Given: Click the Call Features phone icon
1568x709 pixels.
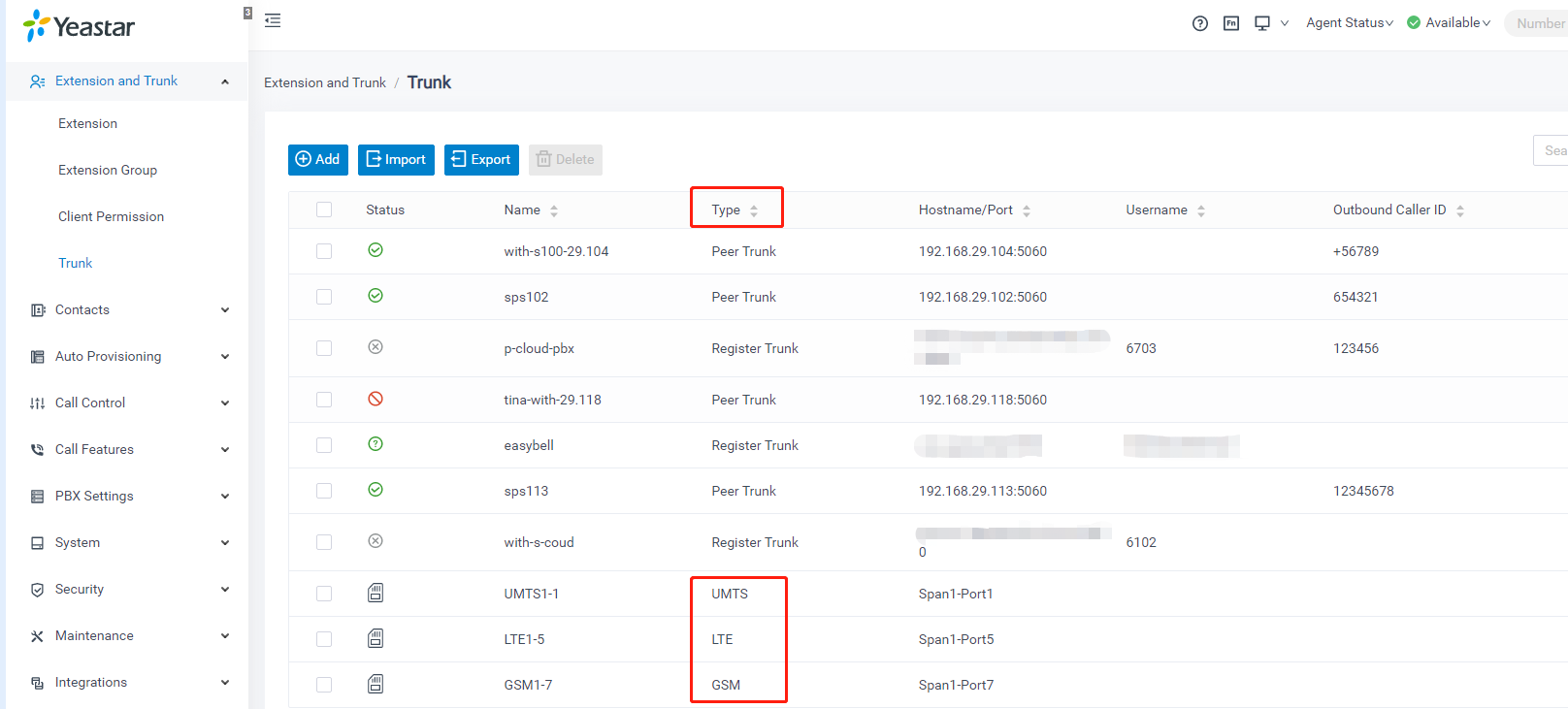Looking at the screenshot, I should point(38,450).
